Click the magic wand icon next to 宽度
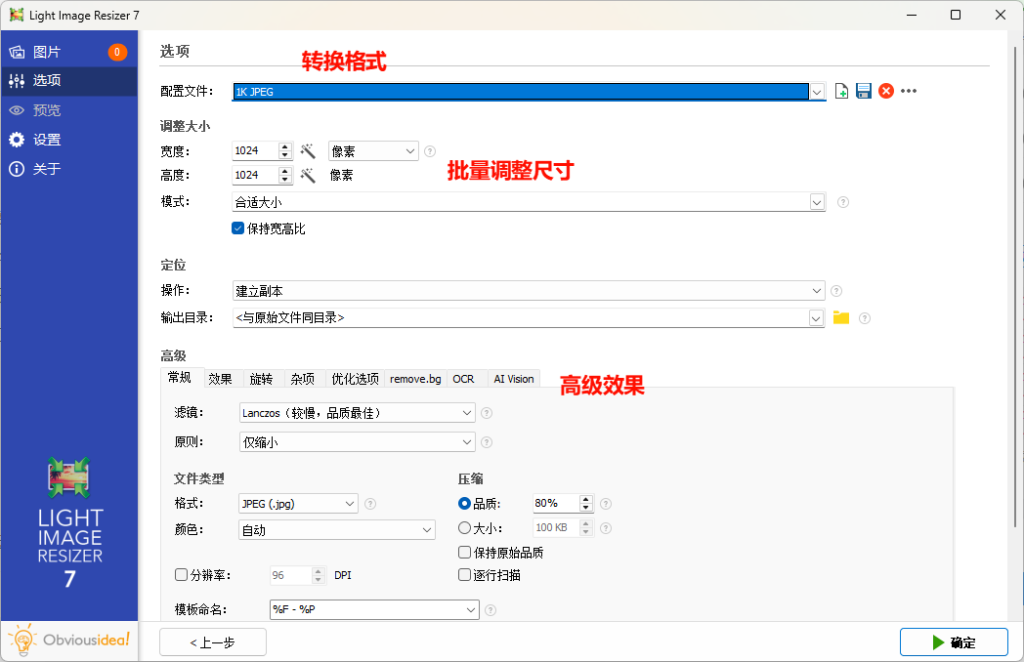Image resolution: width=1024 pixels, height=662 pixels. [x=308, y=150]
